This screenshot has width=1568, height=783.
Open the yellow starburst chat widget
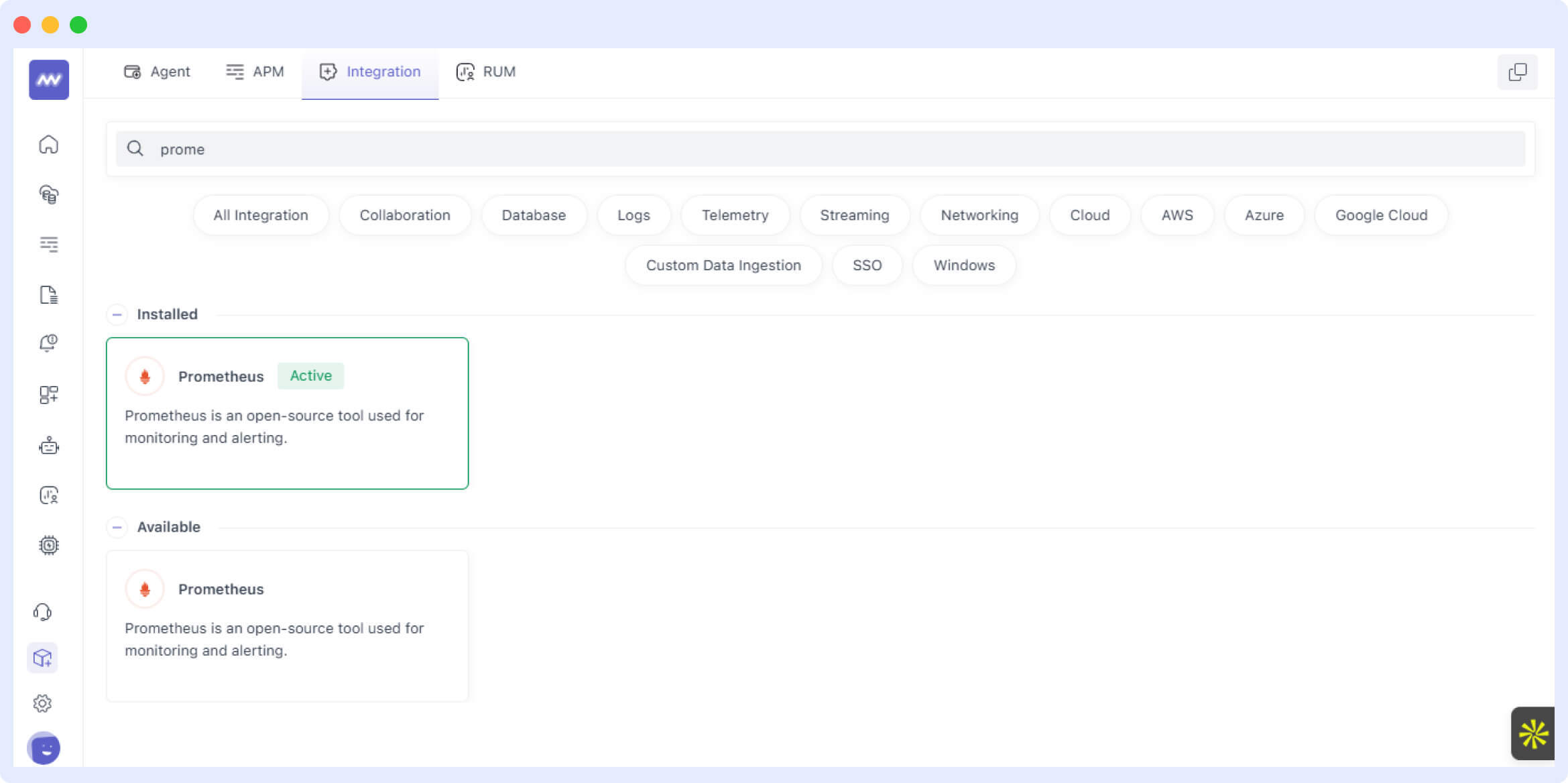(1533, 733)
